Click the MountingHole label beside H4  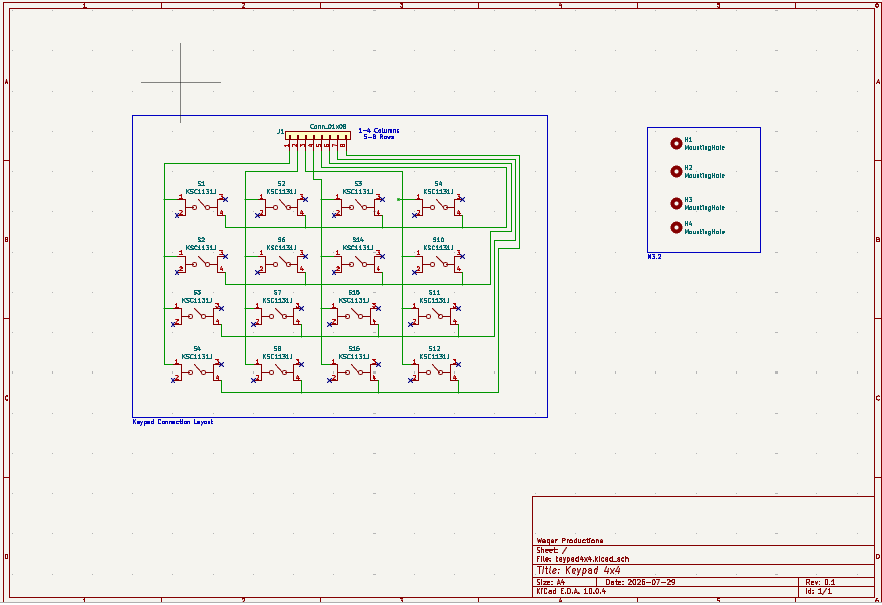coord(704,232)
